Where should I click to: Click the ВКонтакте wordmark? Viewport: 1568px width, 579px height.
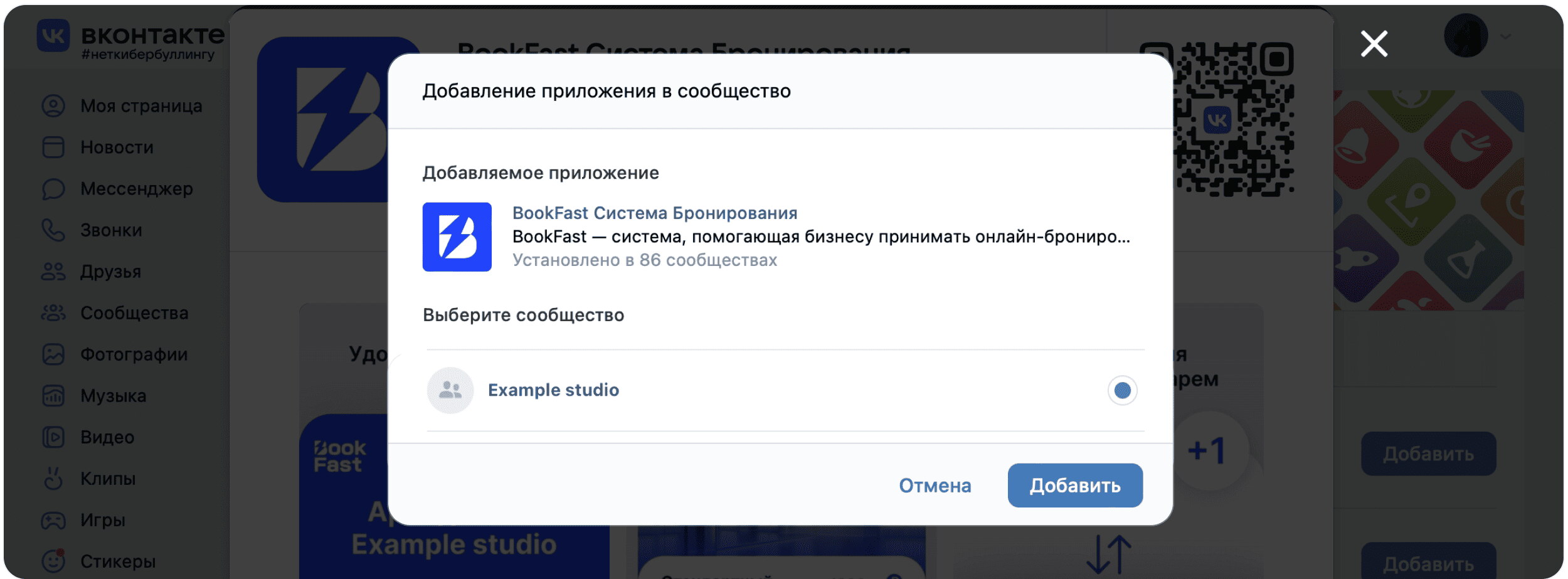pos(152,35)
